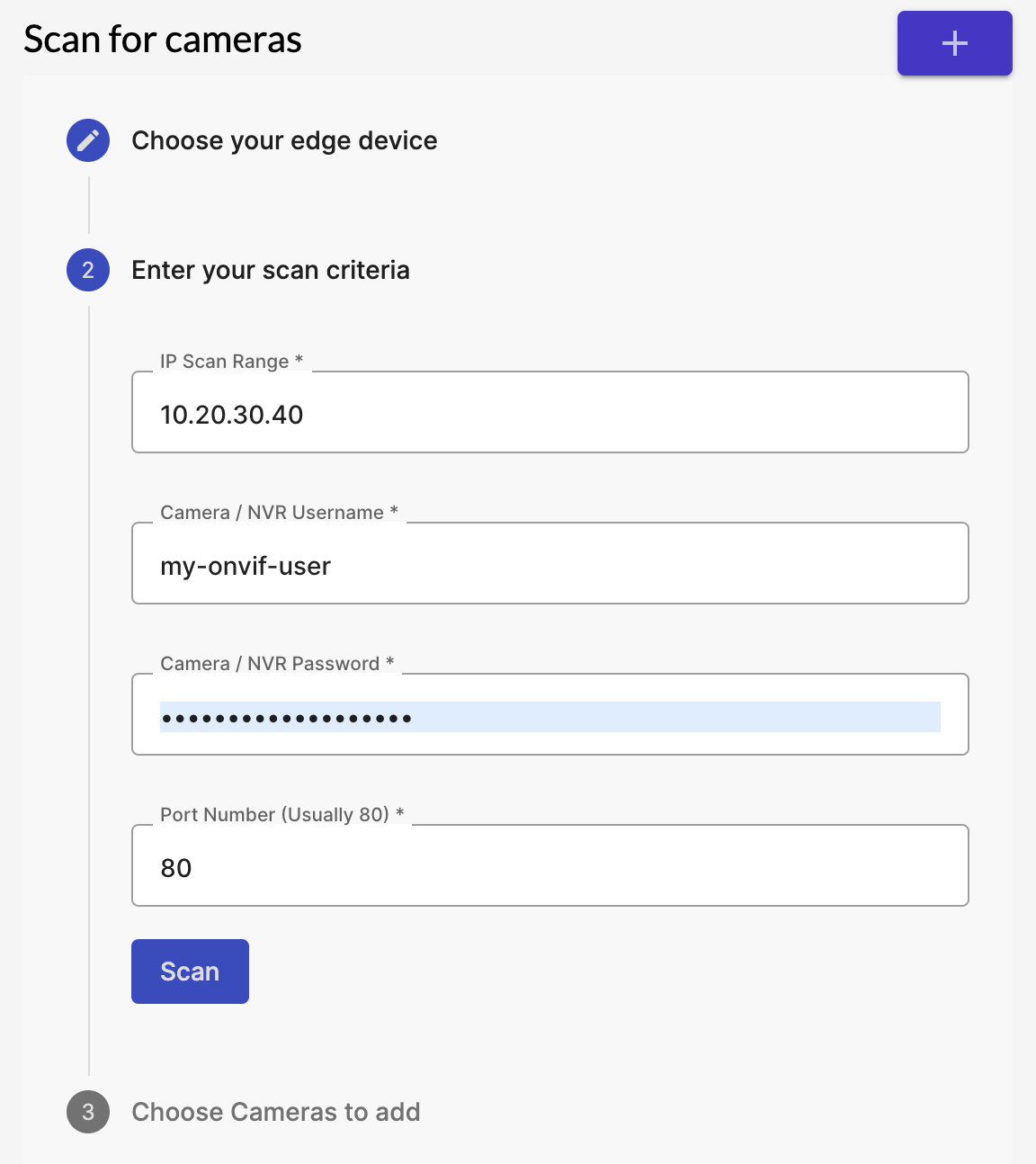Screen dimensions: 1036x1164
Task: Click the highlighted password text
Action: [x=286, y=717]
